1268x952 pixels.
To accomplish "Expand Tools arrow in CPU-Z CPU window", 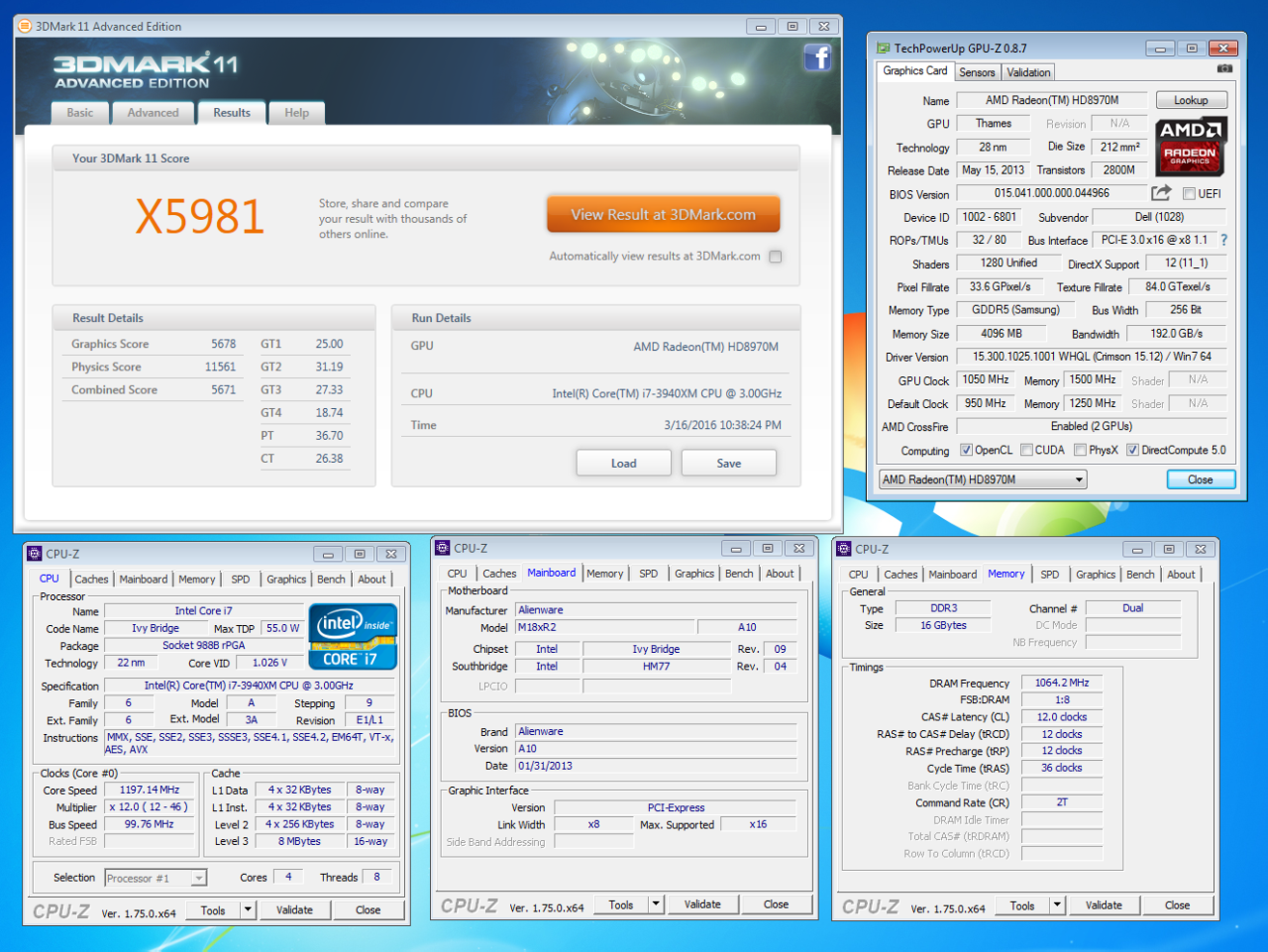I will 249,909.
